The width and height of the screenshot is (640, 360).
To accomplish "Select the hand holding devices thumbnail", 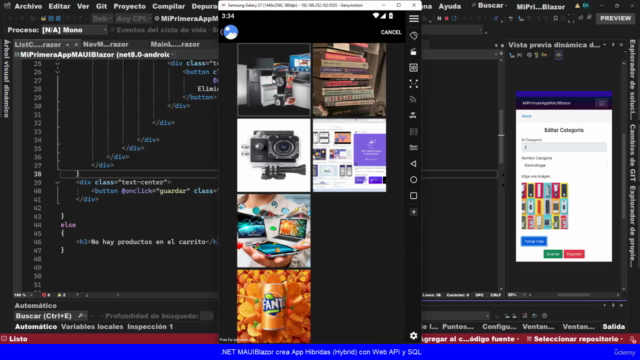I will point(273,231).
